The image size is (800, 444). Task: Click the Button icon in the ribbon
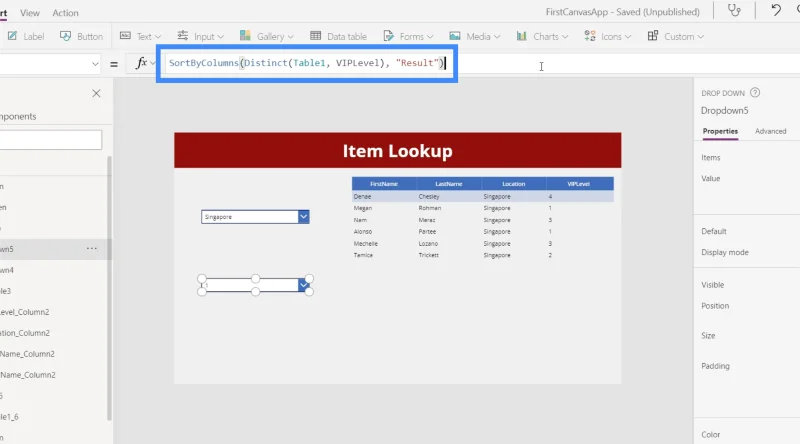click(x=65, y=36)
